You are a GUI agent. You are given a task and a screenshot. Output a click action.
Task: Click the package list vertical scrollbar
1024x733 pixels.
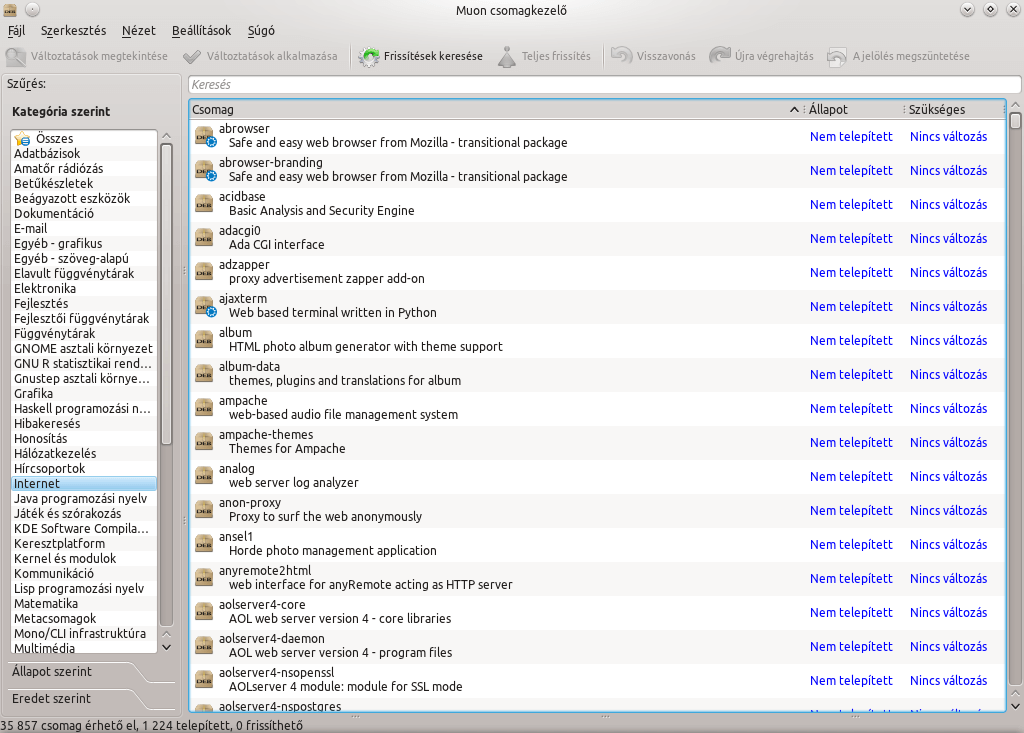(1015, 400)
